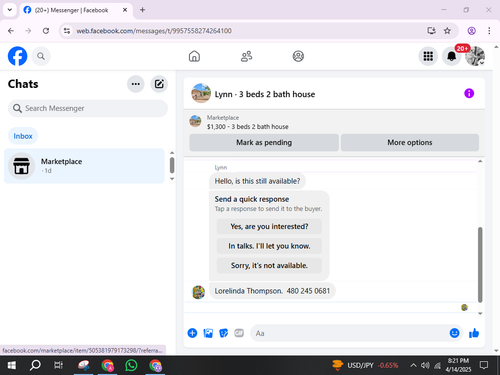Open the Groups icon in top navigation
The height and width of the screenshot is (375, 500).
(298, 56)
